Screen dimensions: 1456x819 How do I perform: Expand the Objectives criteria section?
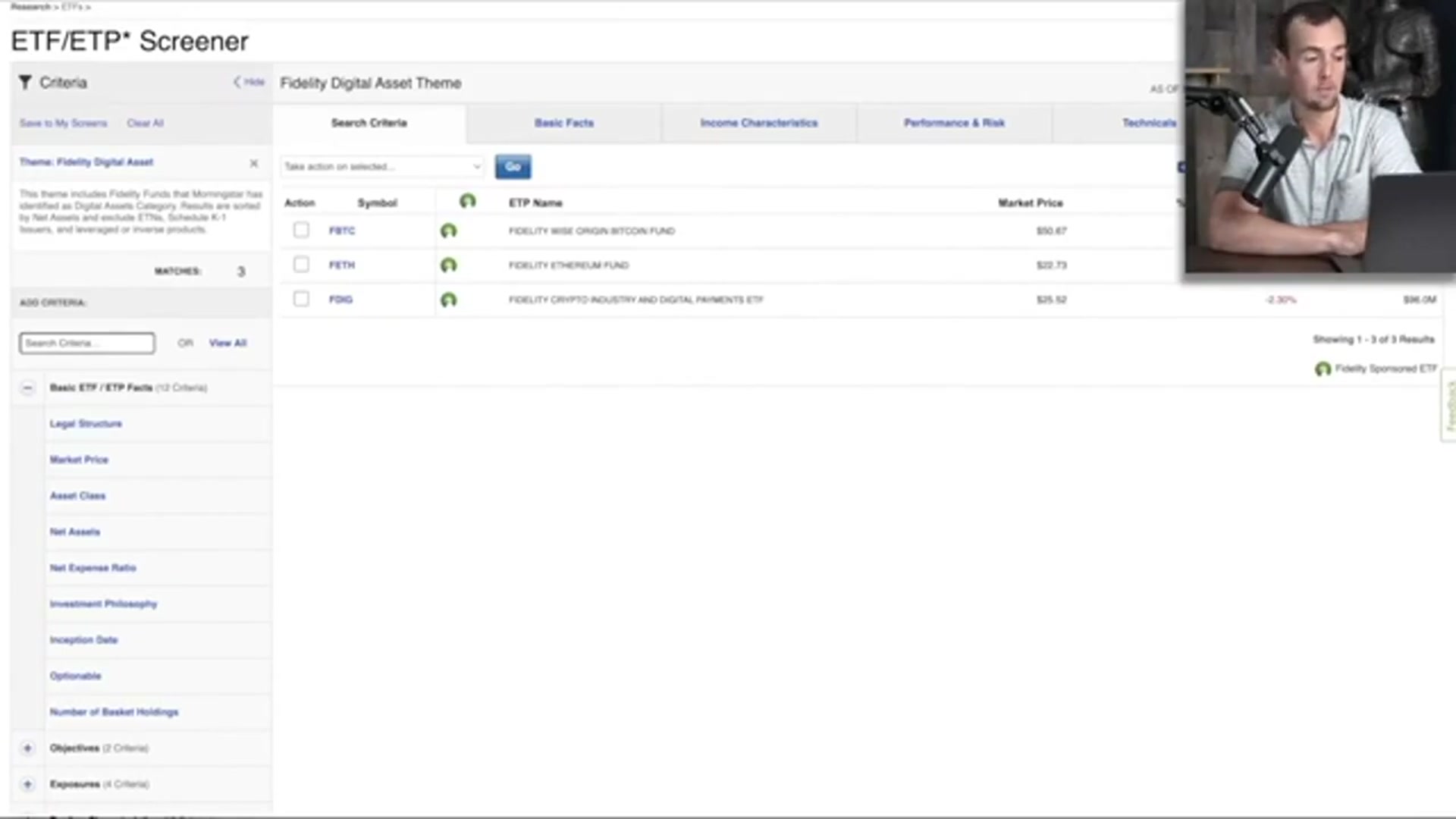coord(27,748)
